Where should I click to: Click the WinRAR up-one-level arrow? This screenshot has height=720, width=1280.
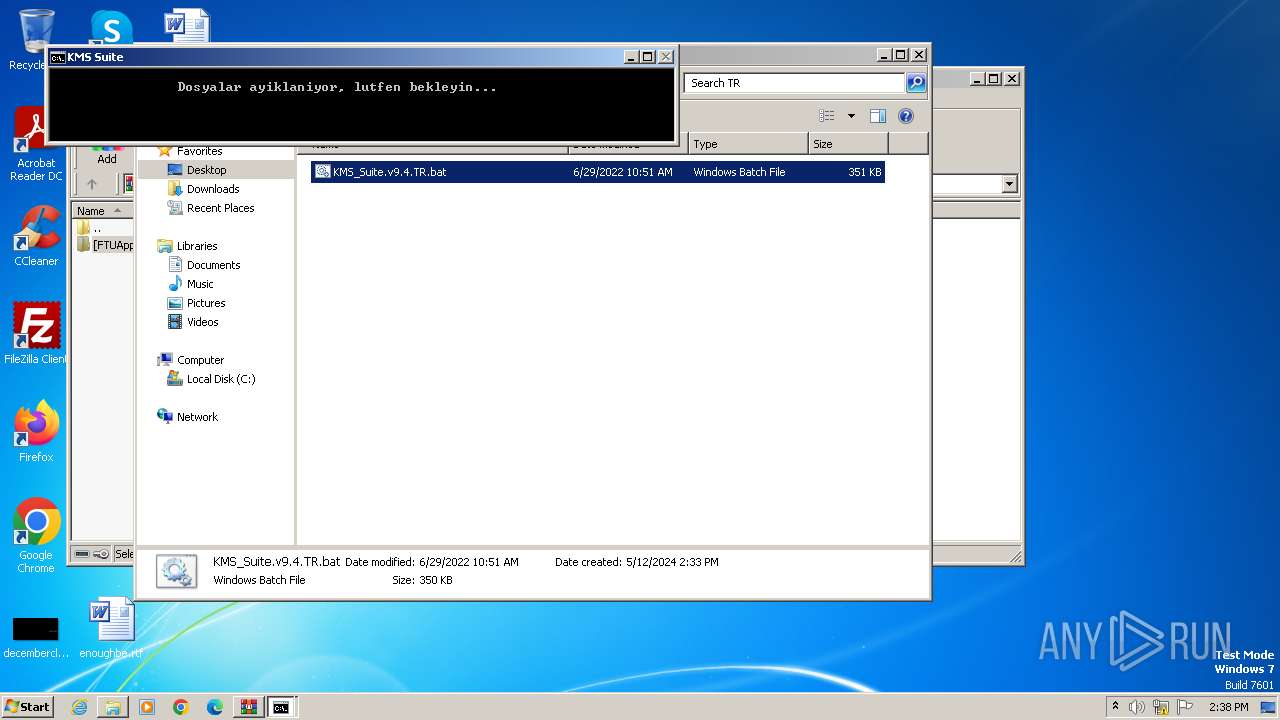(x=92, y=184)
